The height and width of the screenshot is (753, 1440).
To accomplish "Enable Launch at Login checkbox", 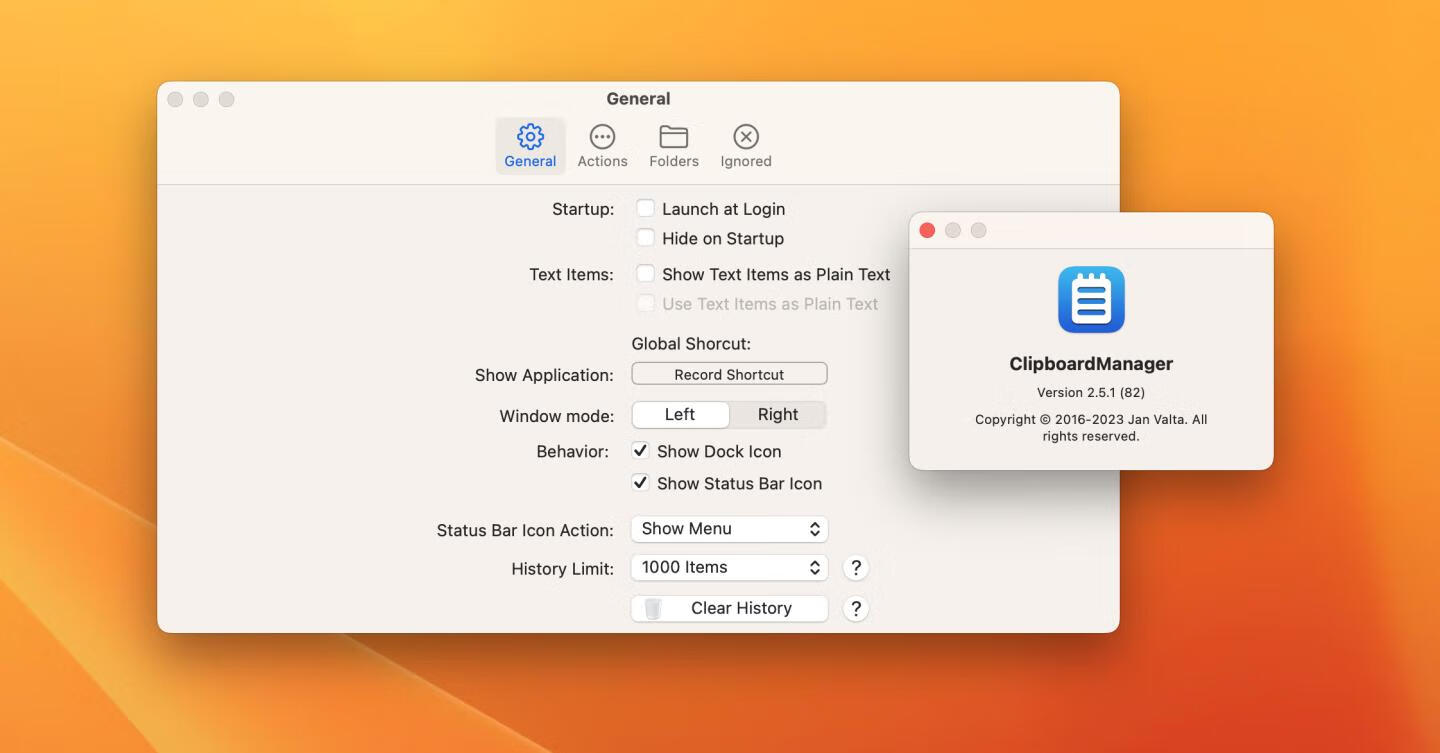I will point(646,208).
